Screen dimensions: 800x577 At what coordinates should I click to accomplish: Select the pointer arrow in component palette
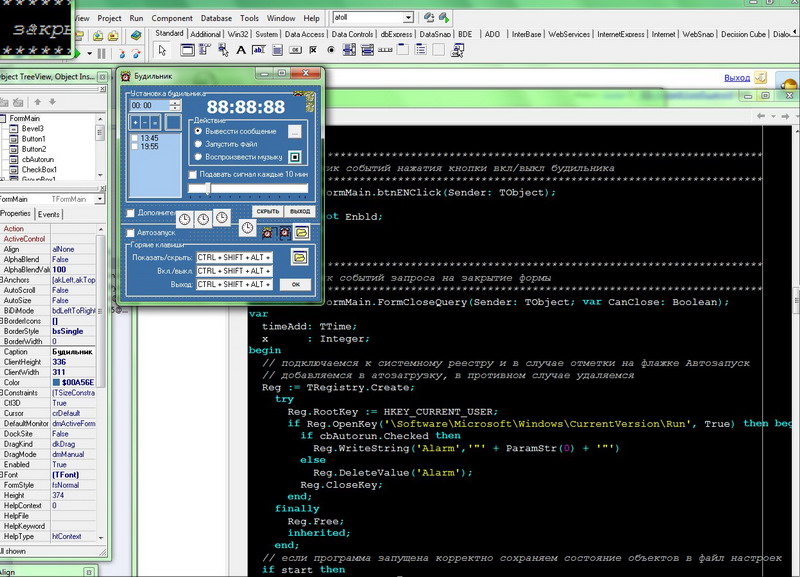pyautogui.click(x=162, y=51)
